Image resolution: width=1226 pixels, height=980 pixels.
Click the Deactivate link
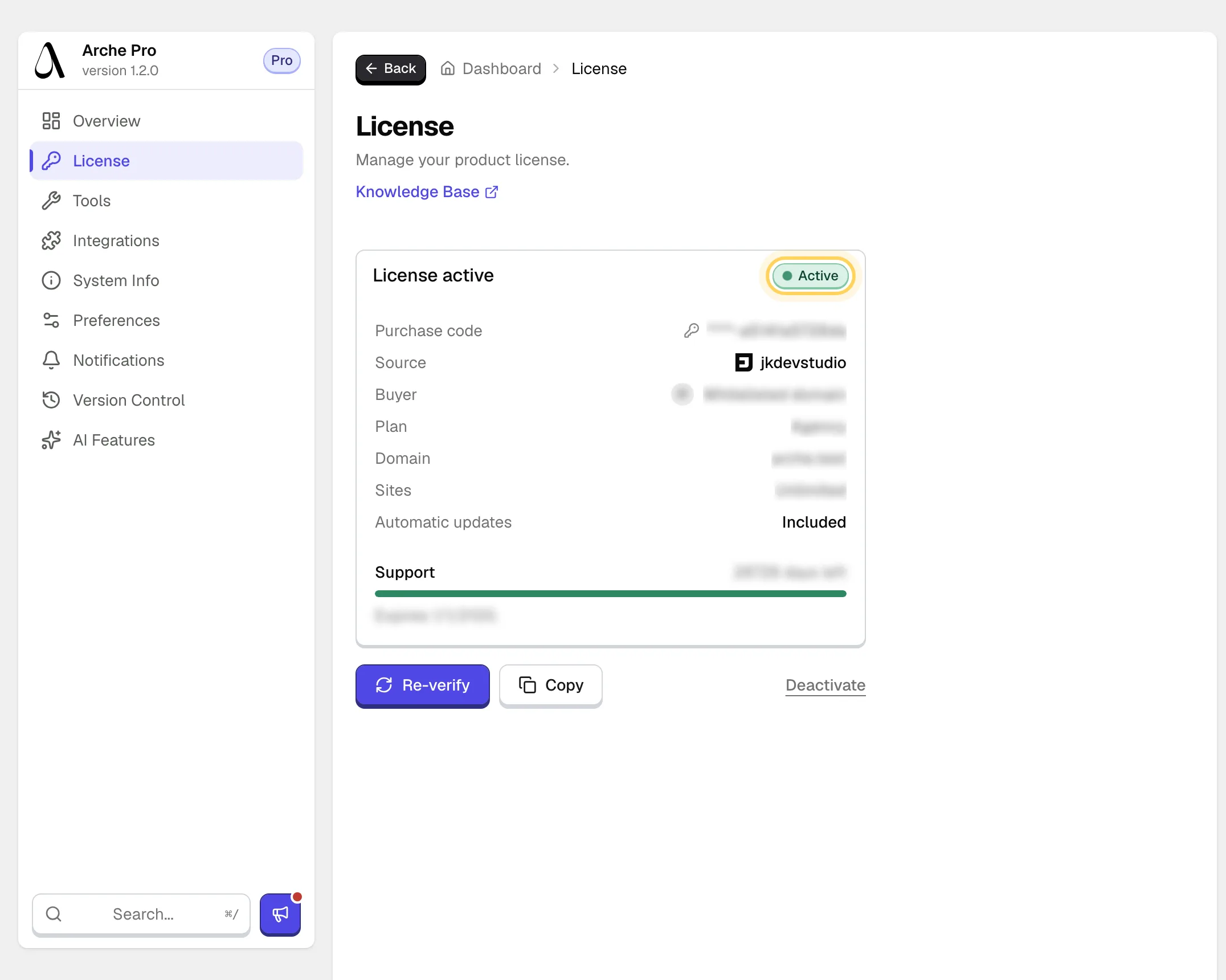(825, 685)
